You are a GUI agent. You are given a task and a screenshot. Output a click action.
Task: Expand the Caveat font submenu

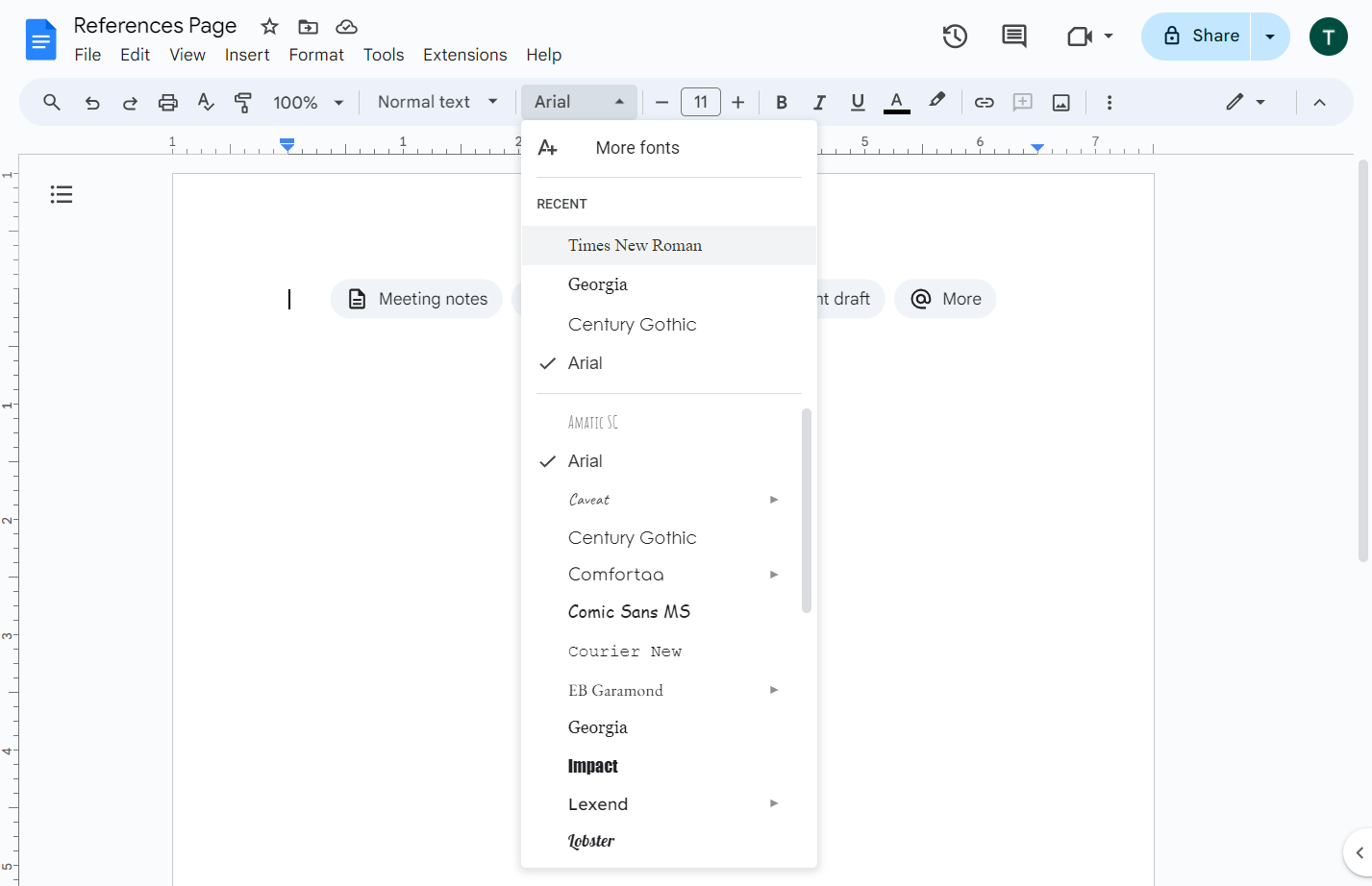click(x=774, y=500)
